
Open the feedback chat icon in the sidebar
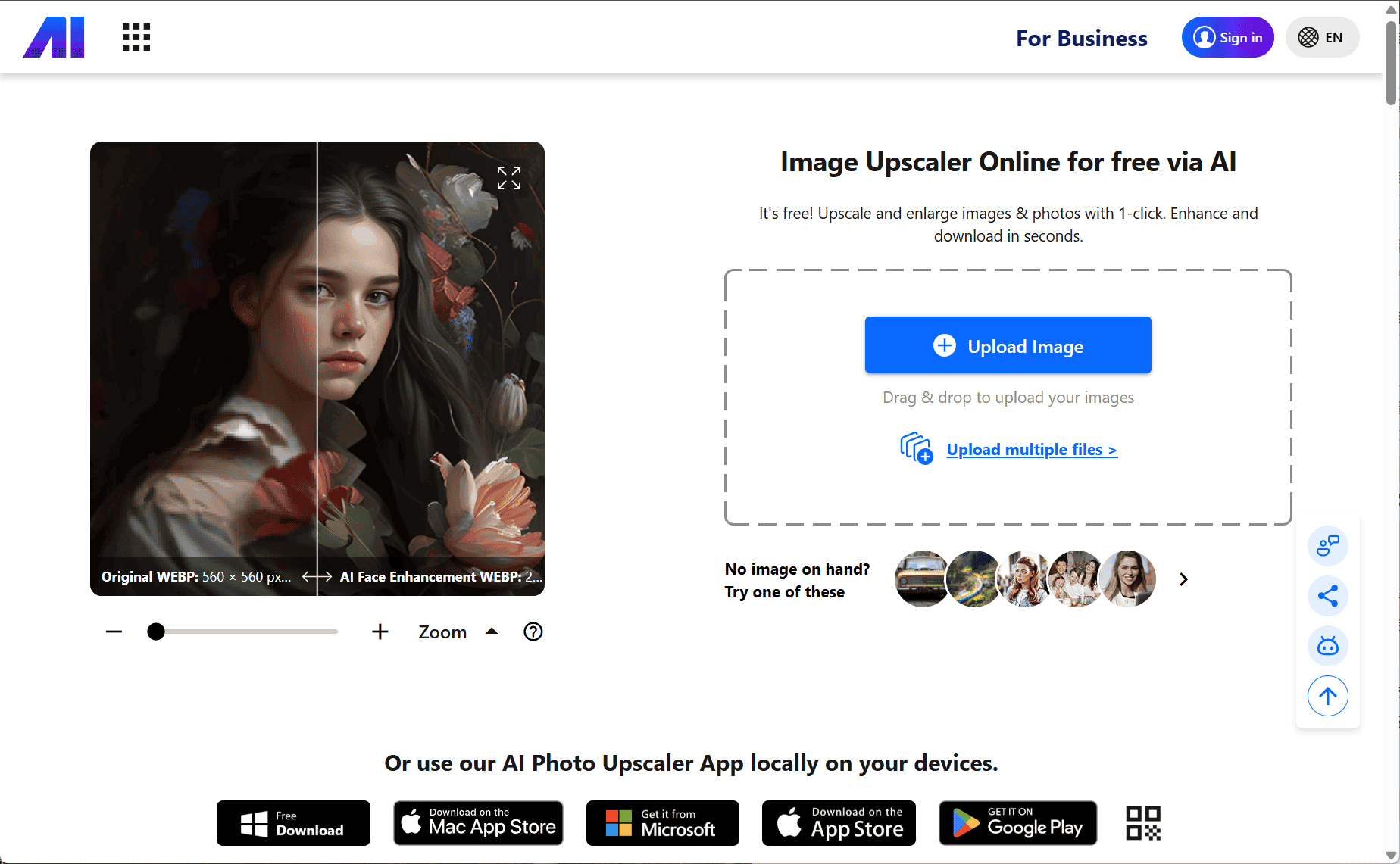1327,545
